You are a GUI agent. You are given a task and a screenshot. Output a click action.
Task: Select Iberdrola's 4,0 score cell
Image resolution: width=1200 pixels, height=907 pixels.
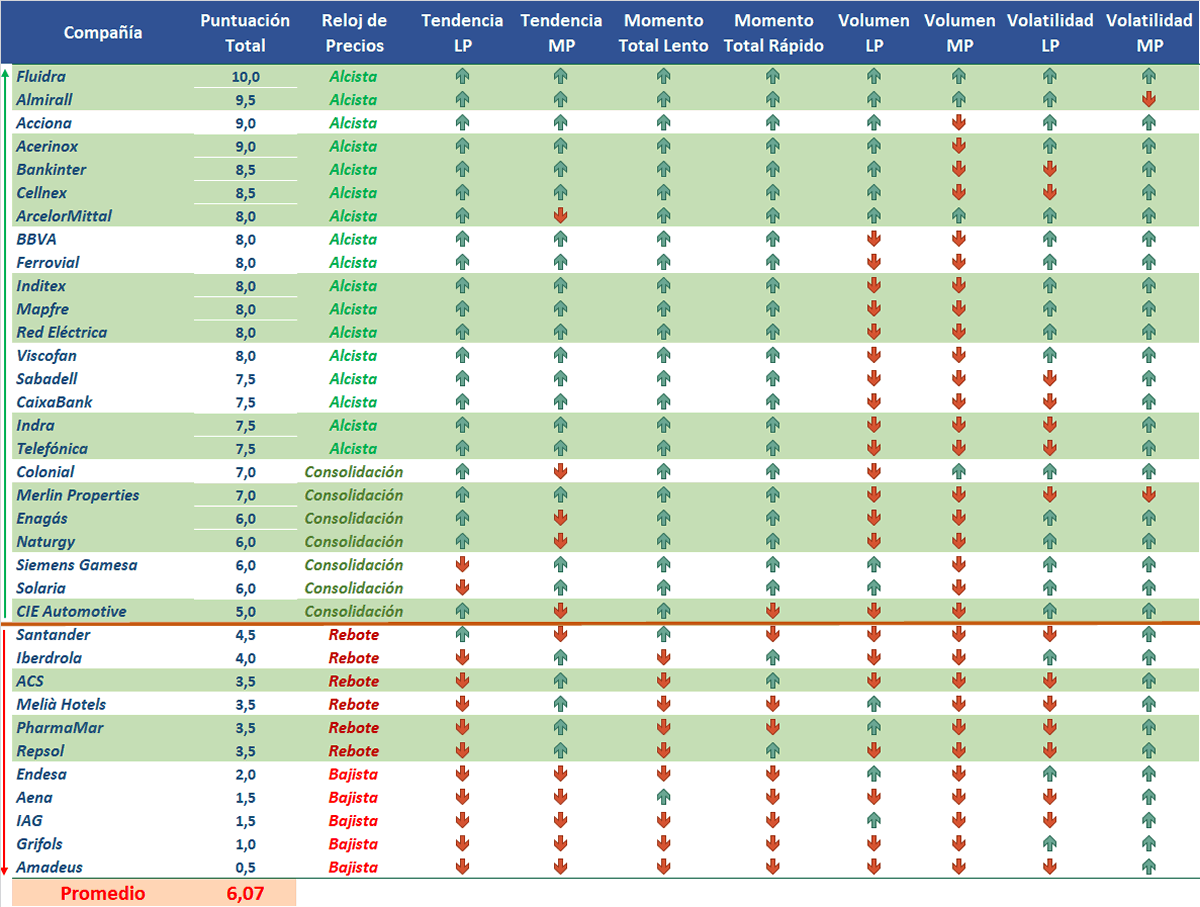(x=246, y=658)
